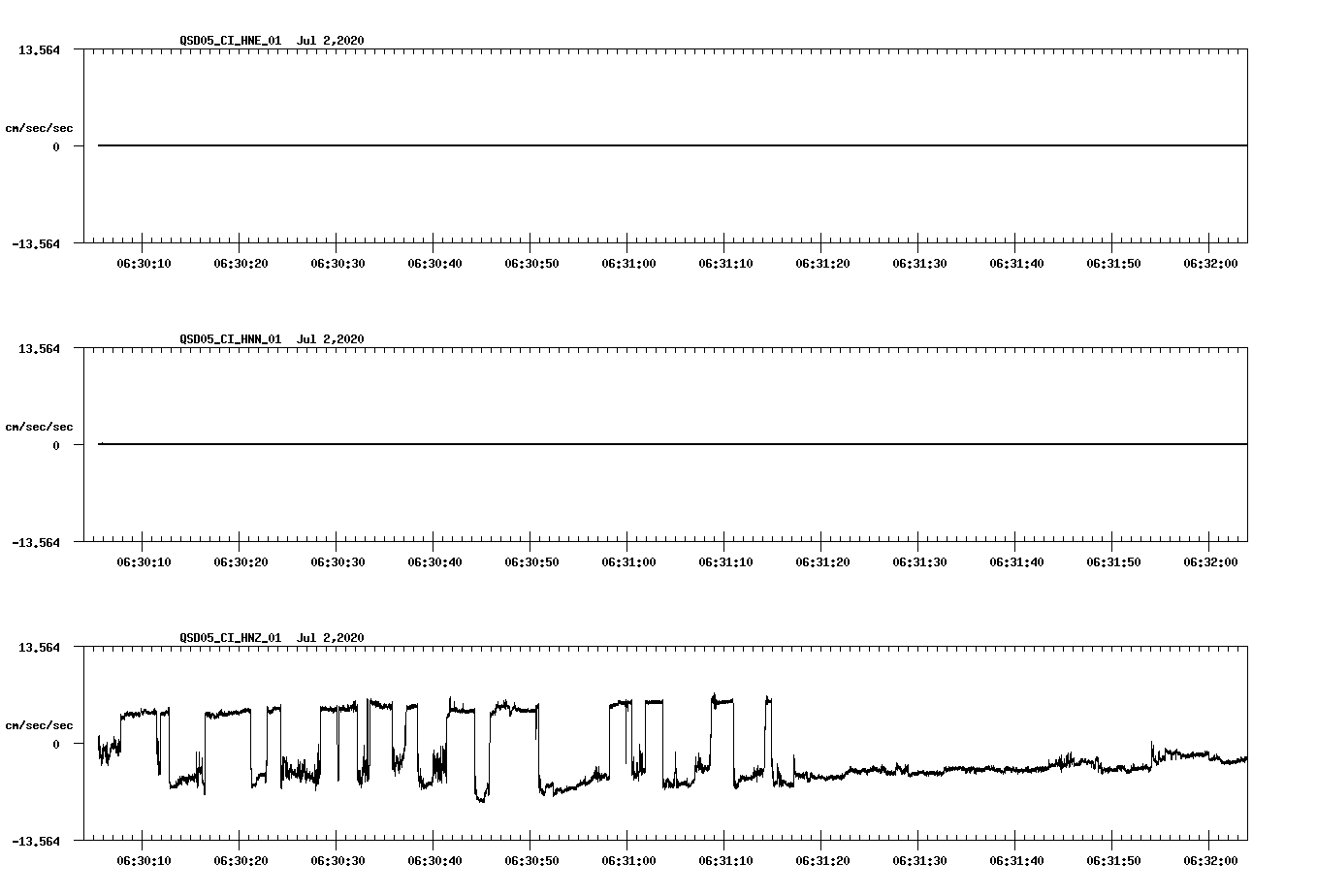
Task: Click the flat HNE trace line
Action: 672,145
